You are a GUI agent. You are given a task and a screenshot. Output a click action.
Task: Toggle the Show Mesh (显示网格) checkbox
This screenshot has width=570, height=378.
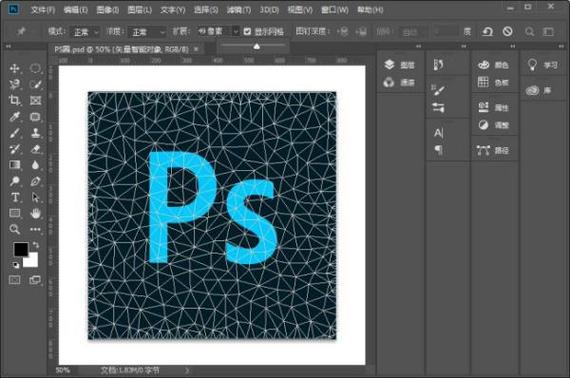(x=247, y=32)
